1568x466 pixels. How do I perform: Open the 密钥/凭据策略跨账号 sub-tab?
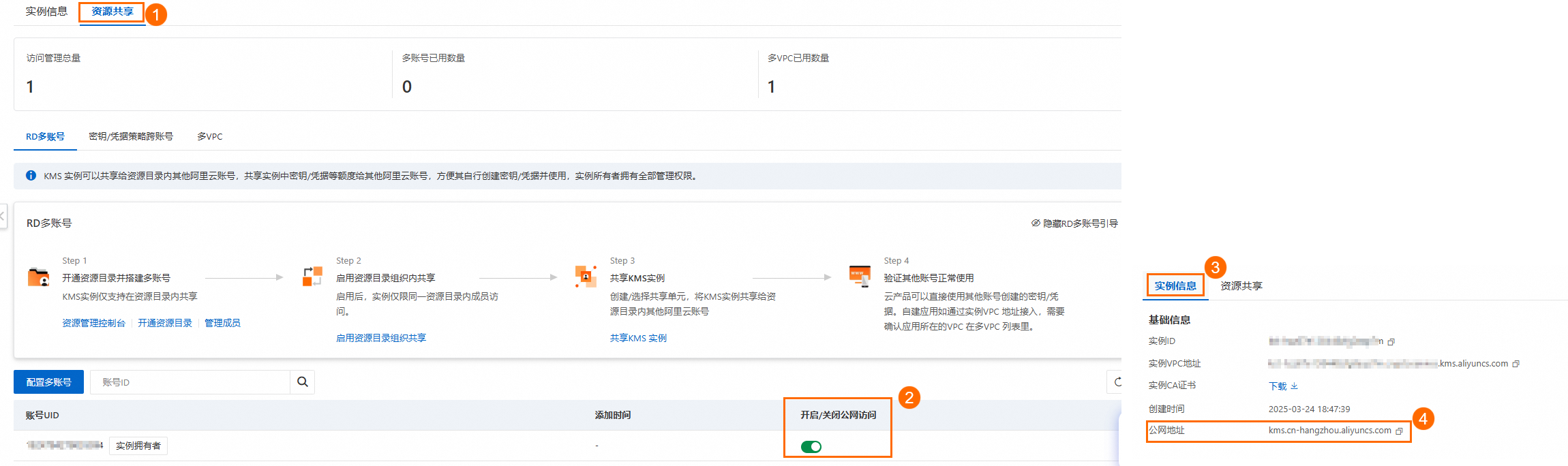click(131, 136)
